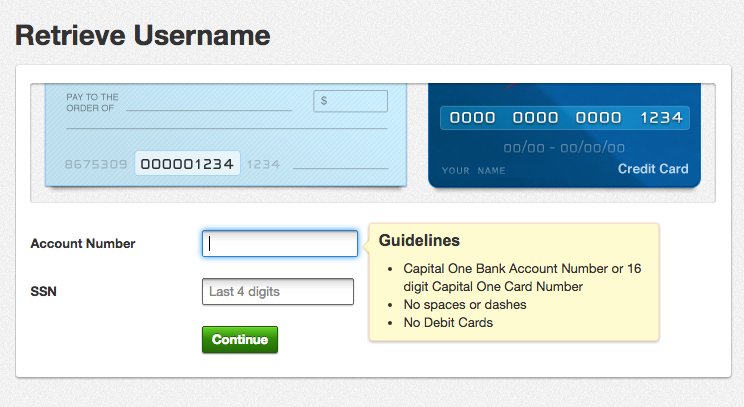Viewport: 744px width, 407px height.
Task: Focus the Account Number input field
Action: point(279,243)
